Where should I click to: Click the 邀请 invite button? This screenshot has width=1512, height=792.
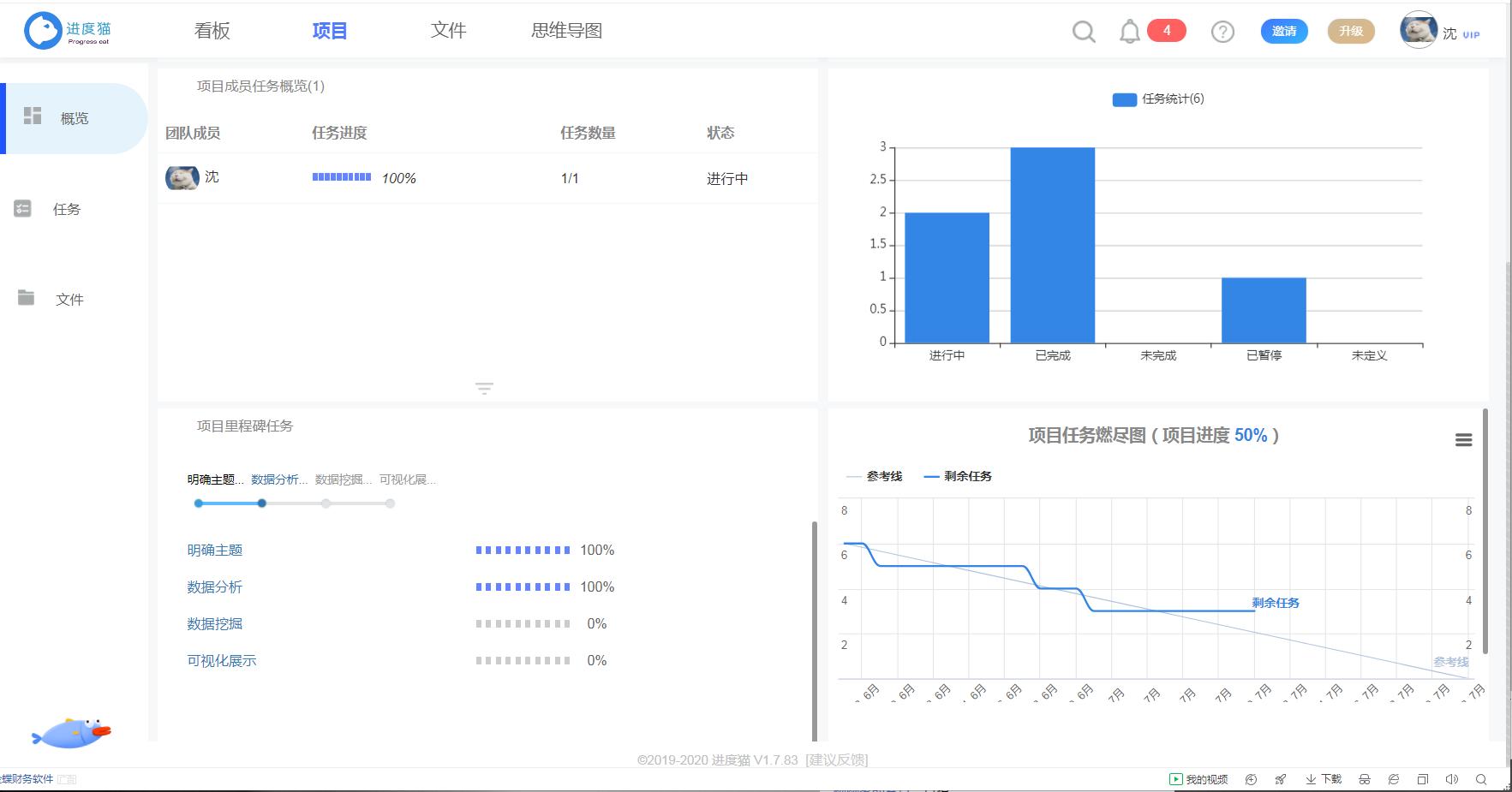(x=1283, y=31)
